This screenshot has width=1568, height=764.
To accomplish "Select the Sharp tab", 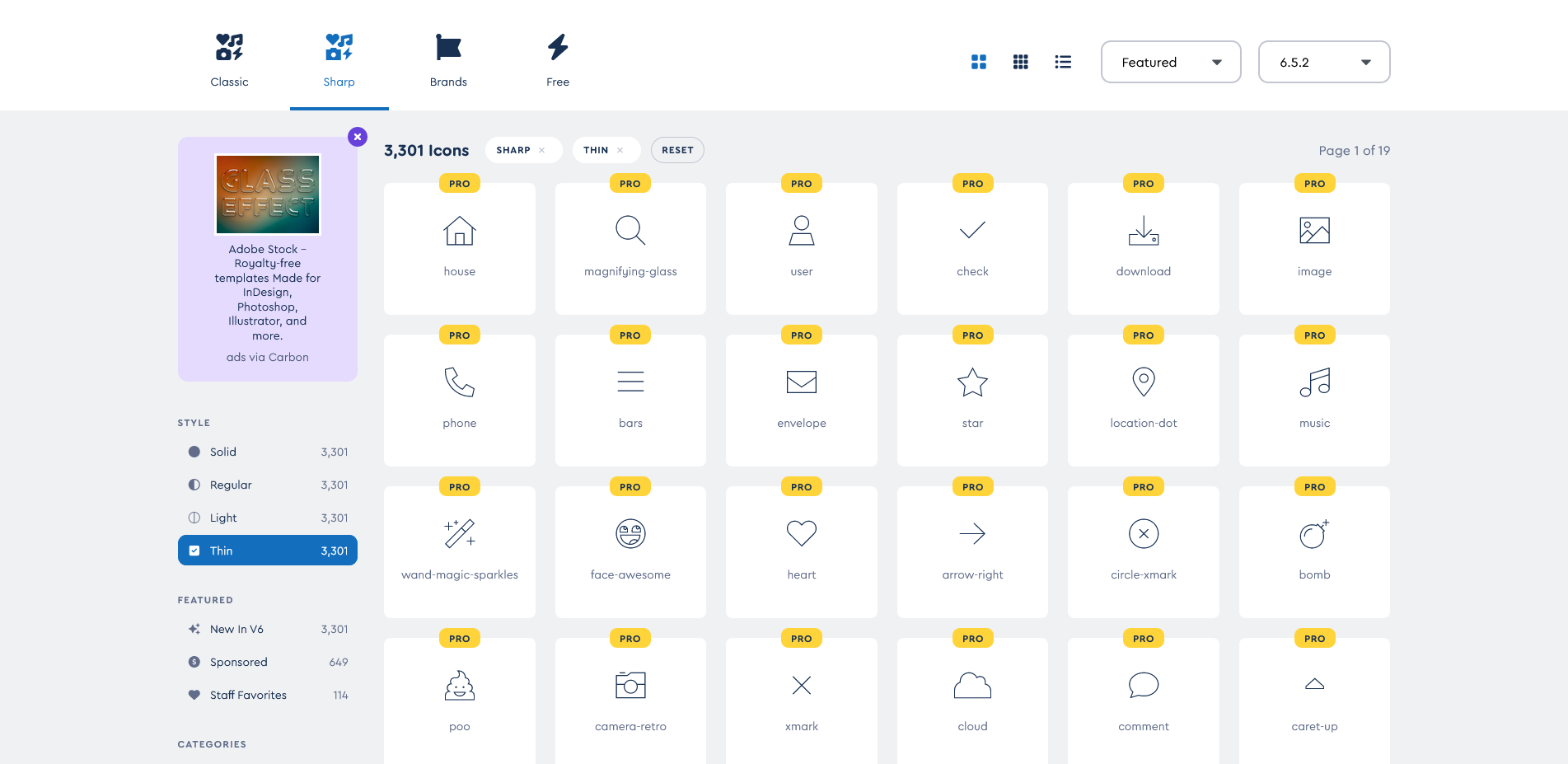I will (x=339, y=60).
